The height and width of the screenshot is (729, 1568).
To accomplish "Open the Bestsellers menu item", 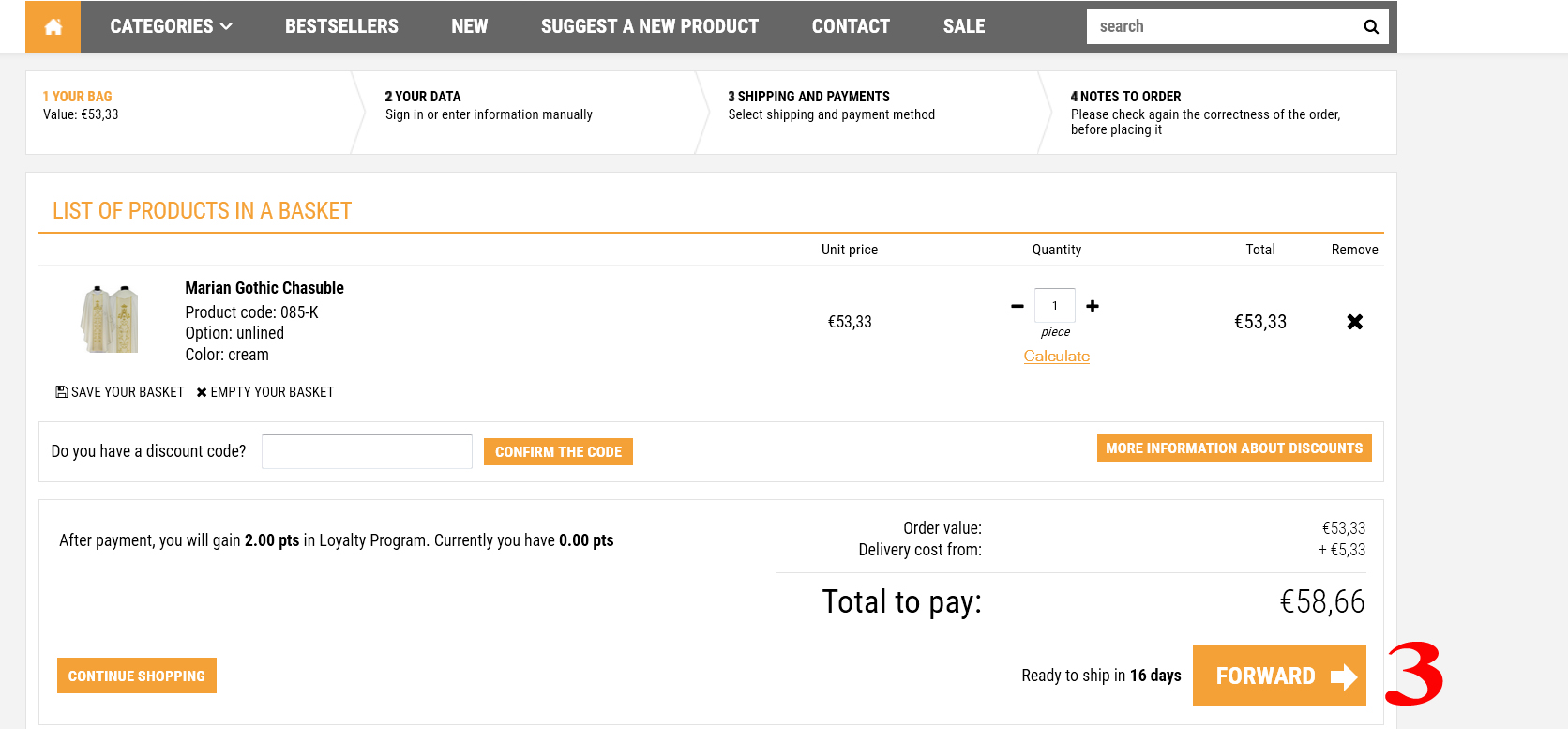I will (341, 26).
